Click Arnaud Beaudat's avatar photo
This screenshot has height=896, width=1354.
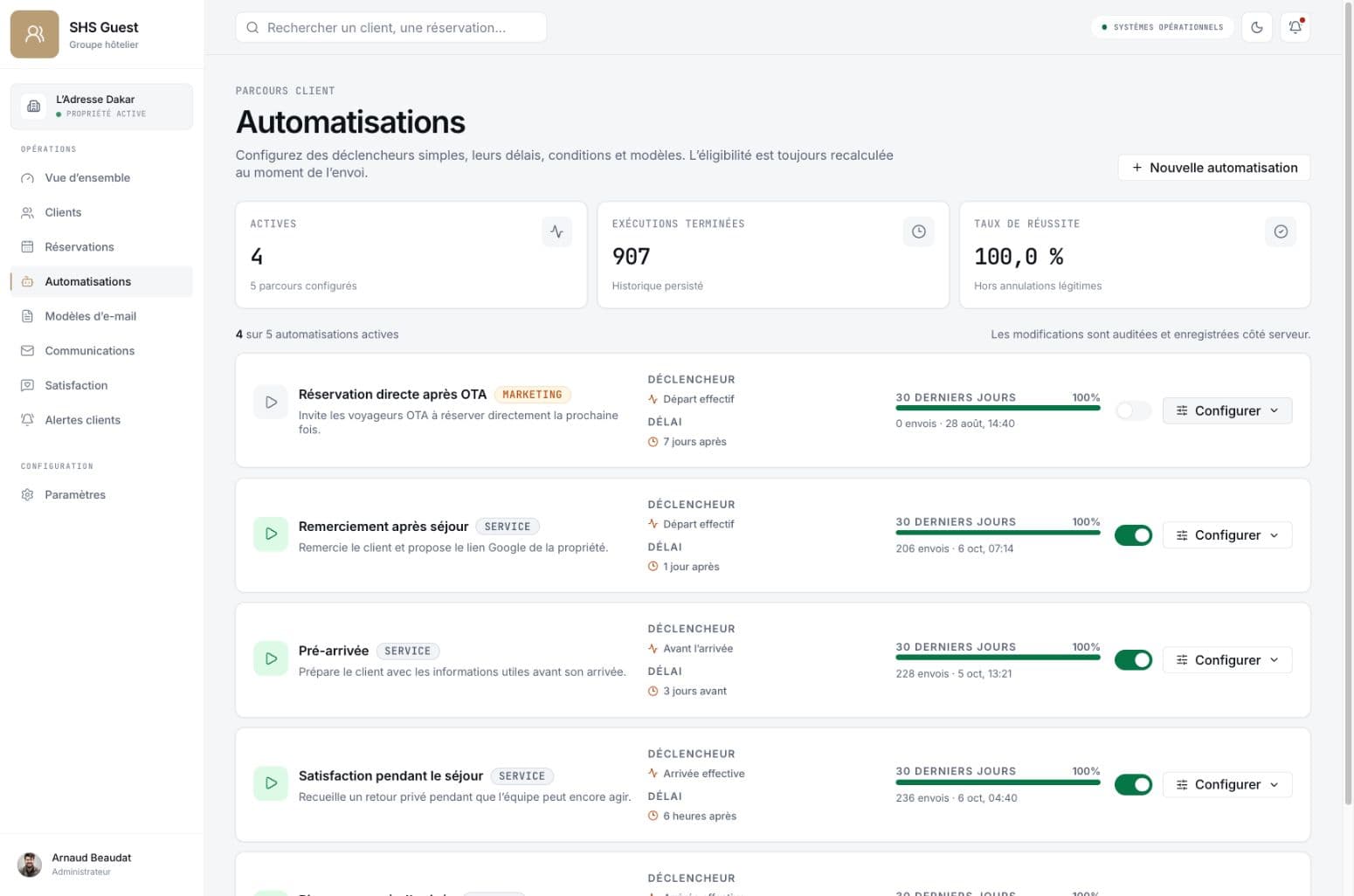tap(30, 865)
